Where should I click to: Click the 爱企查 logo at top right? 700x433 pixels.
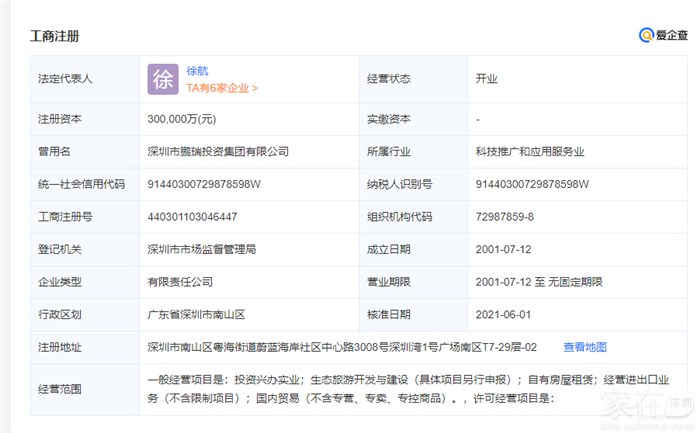click(664, 35)
